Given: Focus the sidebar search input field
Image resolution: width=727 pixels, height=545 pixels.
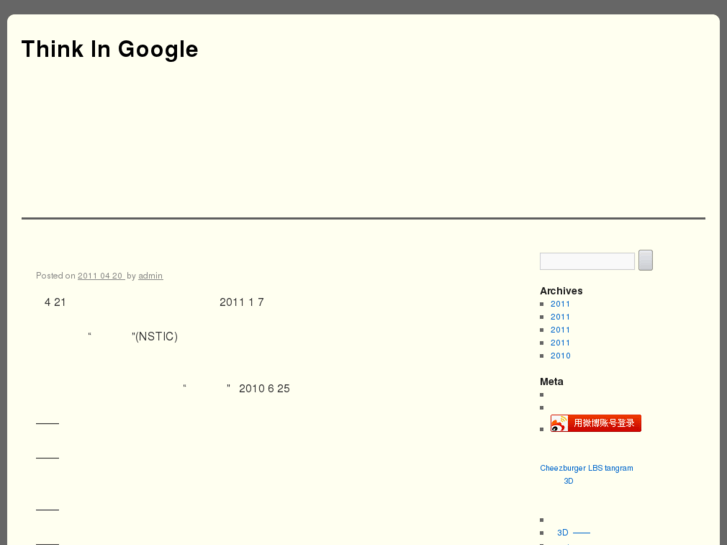Looking at the screenshot, I should point(587,261).
